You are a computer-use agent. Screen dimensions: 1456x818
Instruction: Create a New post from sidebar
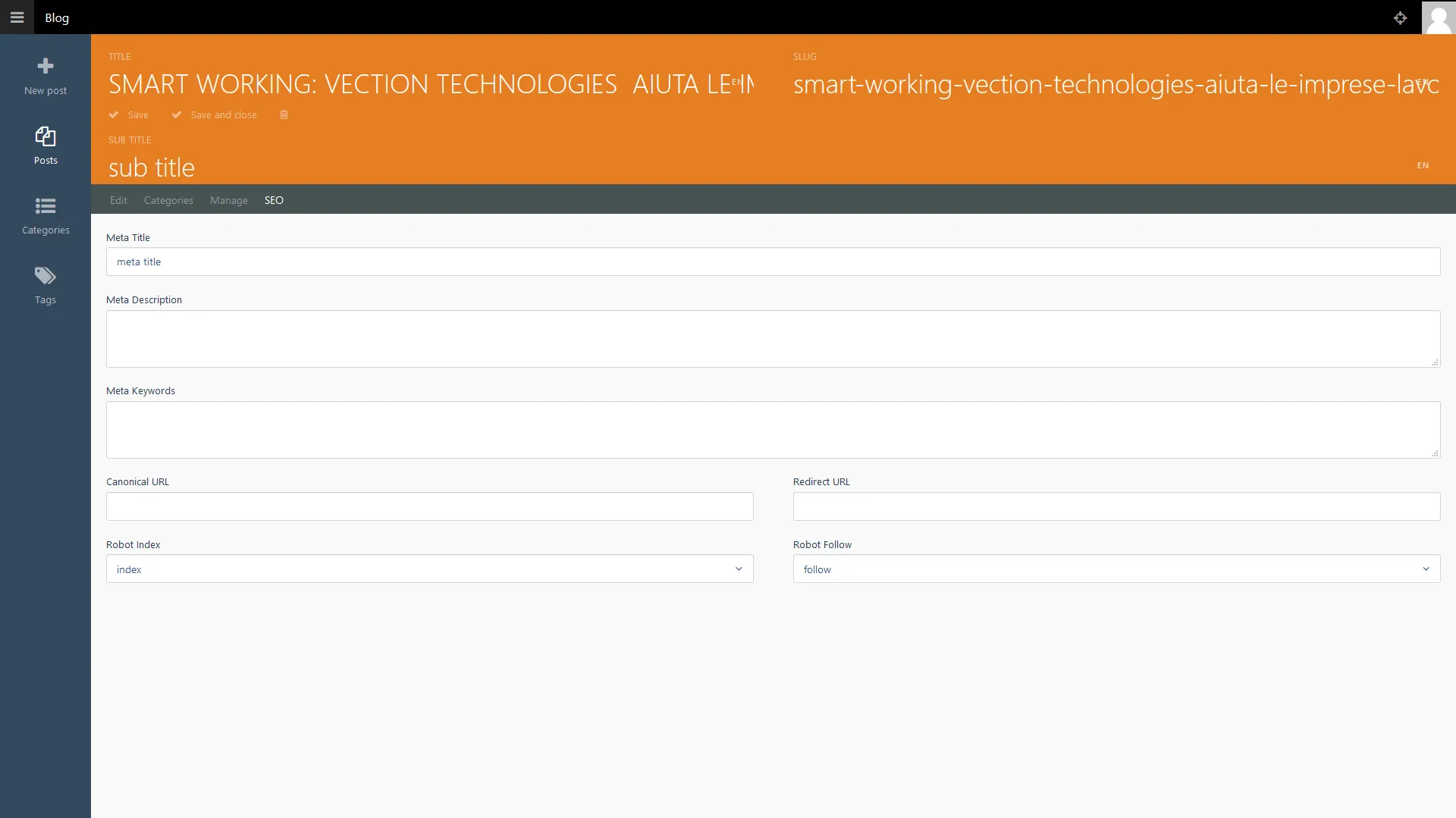click(45, 76)
